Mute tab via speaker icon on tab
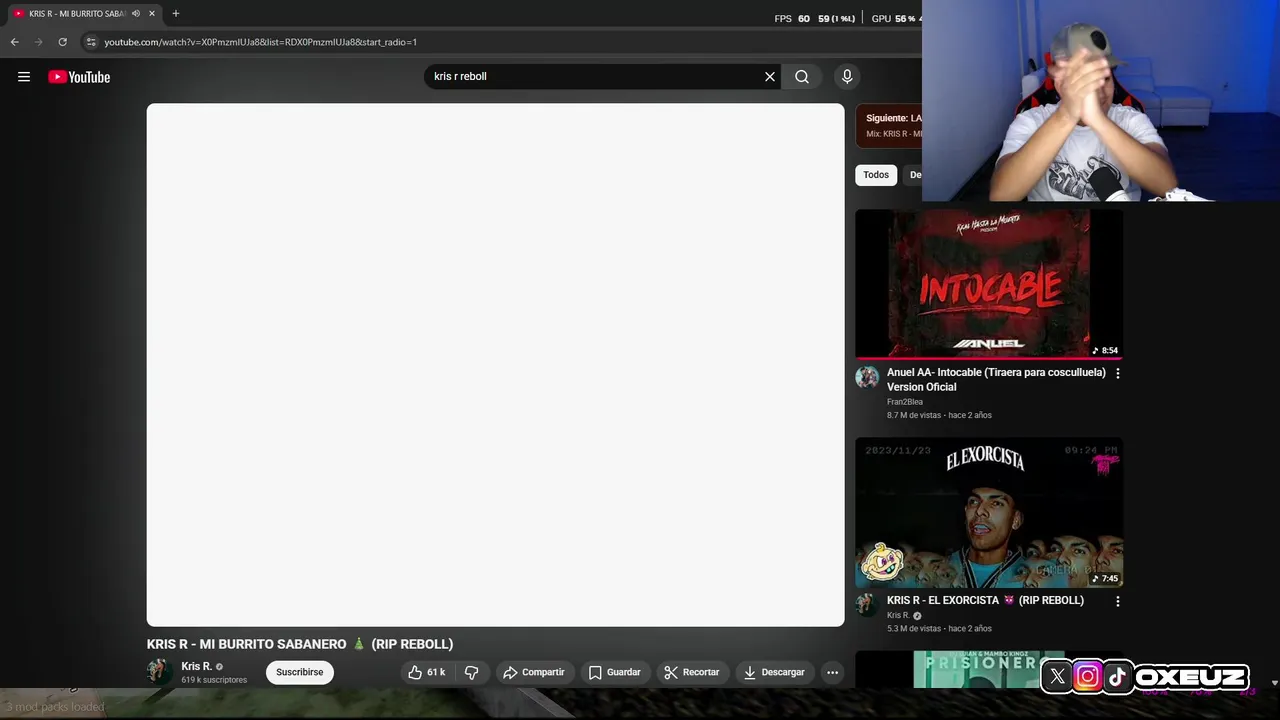1280x720 pixels. click(x=136, y=14)
